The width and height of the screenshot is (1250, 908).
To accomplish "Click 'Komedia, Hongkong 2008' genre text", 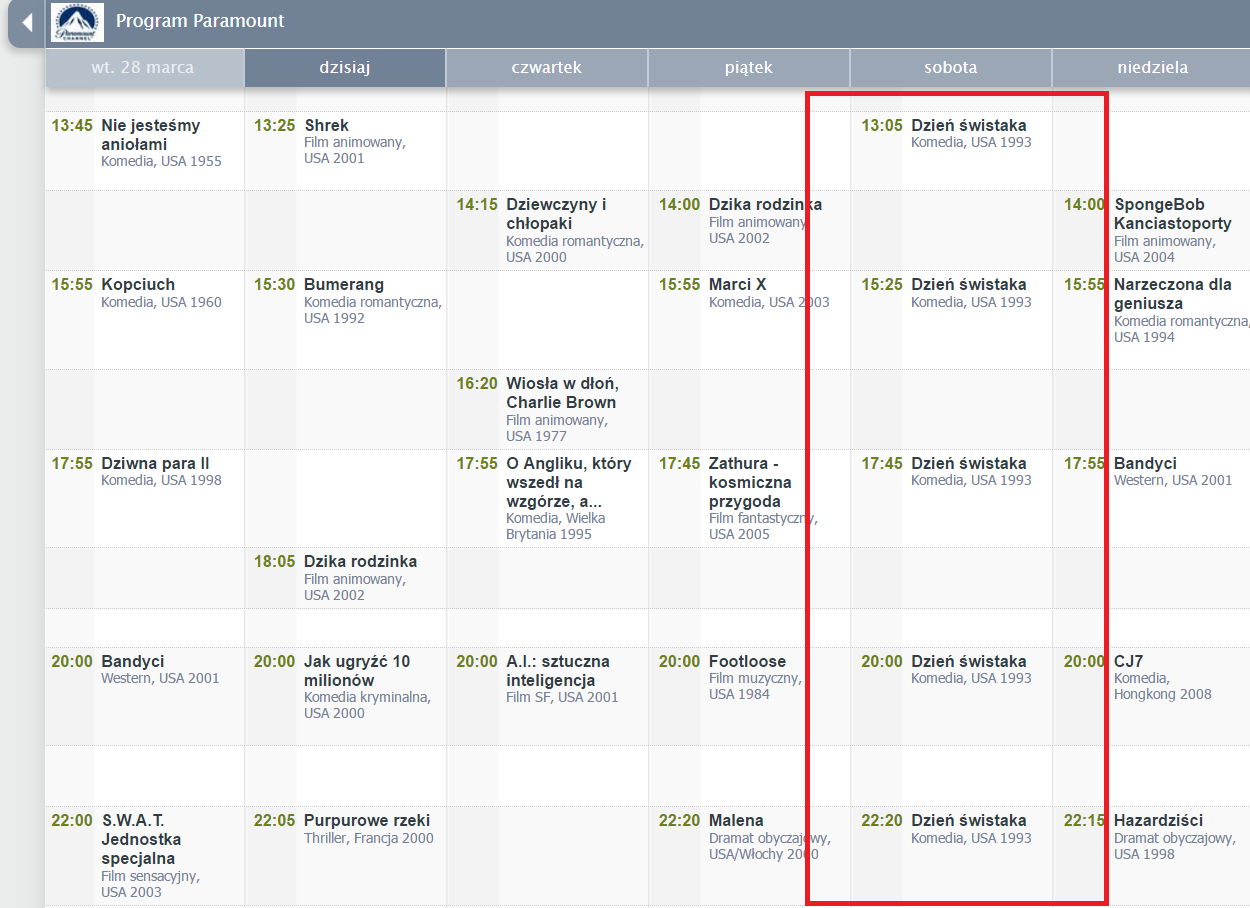I will pyautogui.click(x=1163, y=686).
